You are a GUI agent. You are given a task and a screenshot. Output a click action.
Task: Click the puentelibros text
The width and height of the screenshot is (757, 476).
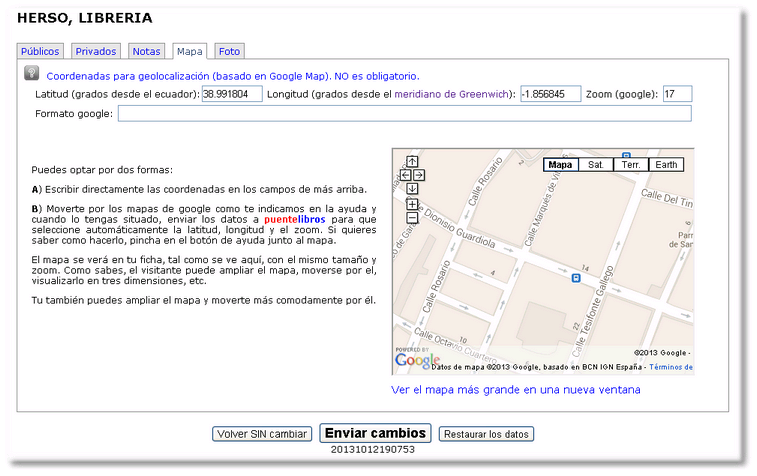point(295,219)
